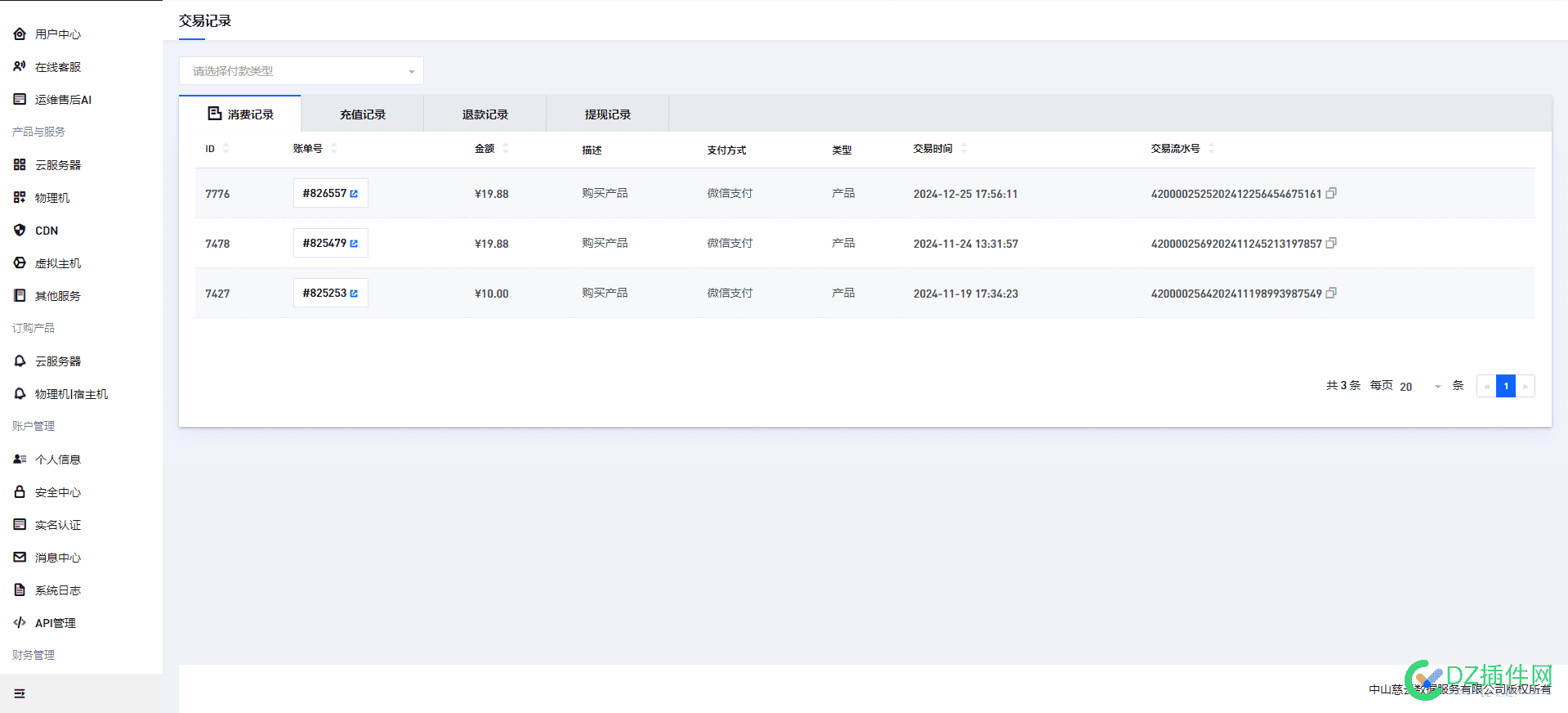This screenshot has width=1568, height=713.
Task: Select the 交易记录 page header tab
Action: (x=205, y=20)
